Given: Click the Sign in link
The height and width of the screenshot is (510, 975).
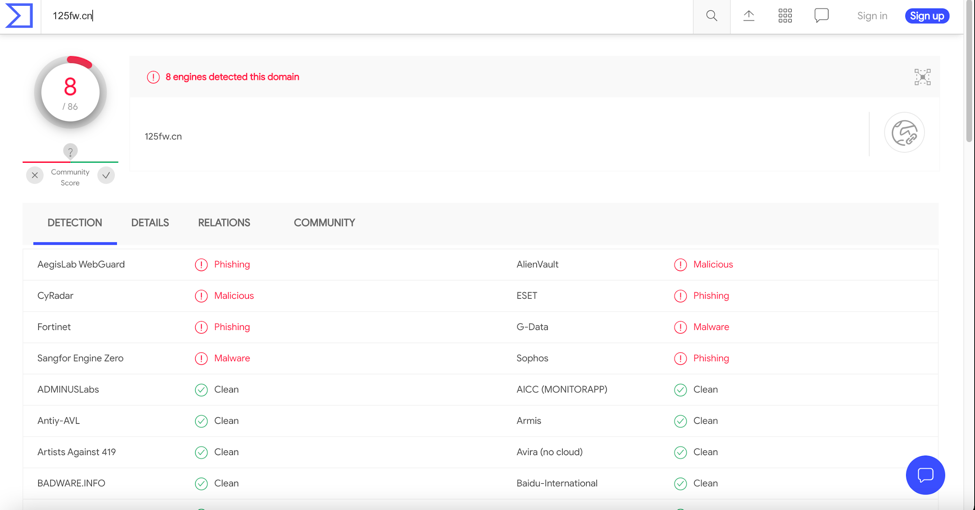Looking at the screenshot, I should click(872, 16).
